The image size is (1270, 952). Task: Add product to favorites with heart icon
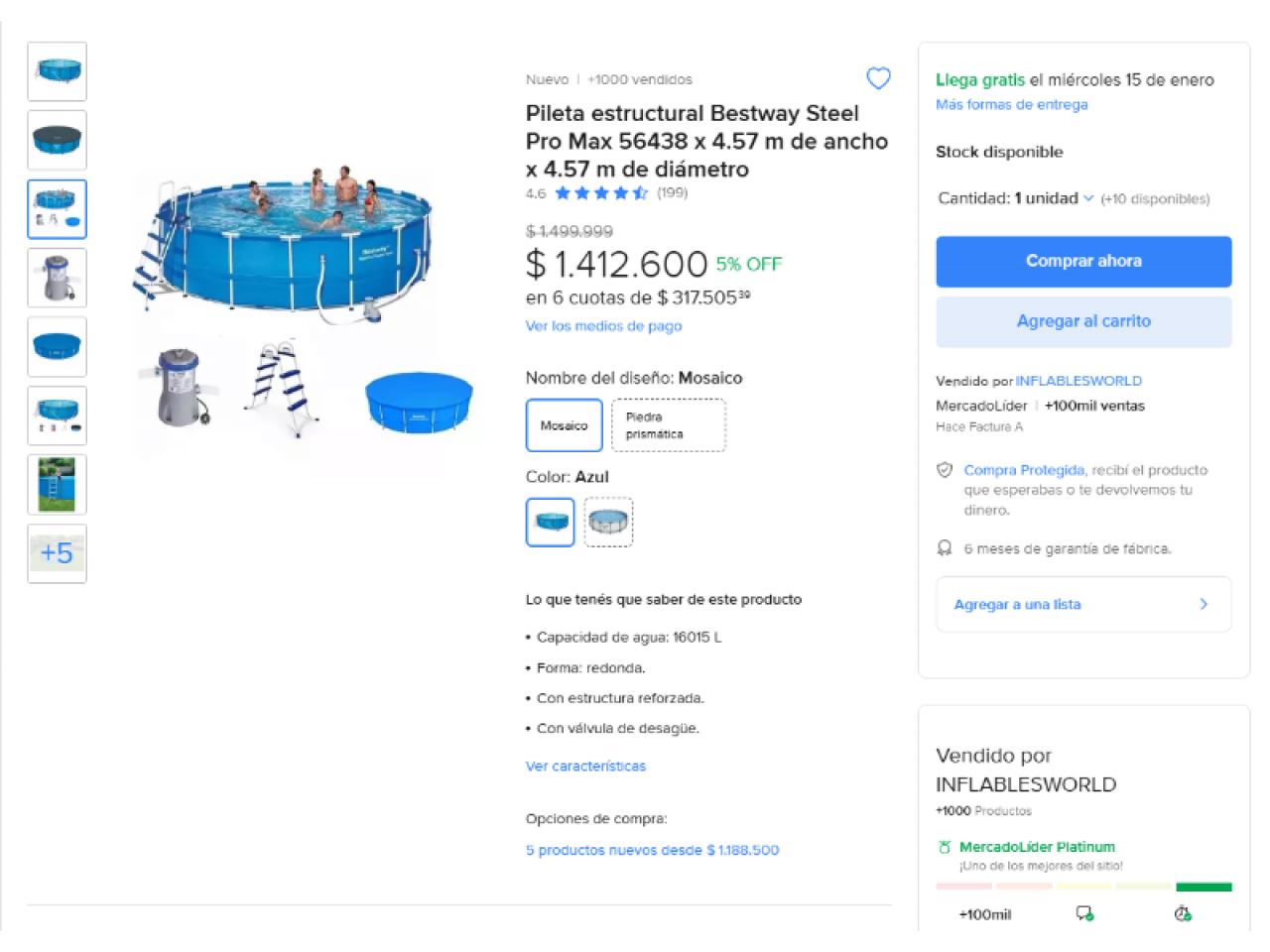[878, 78]
